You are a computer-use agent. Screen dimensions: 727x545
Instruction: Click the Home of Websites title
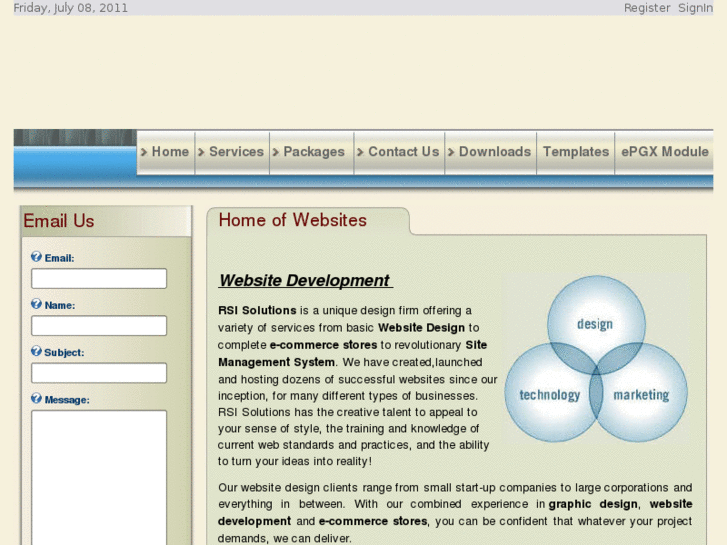click(293, 220)
